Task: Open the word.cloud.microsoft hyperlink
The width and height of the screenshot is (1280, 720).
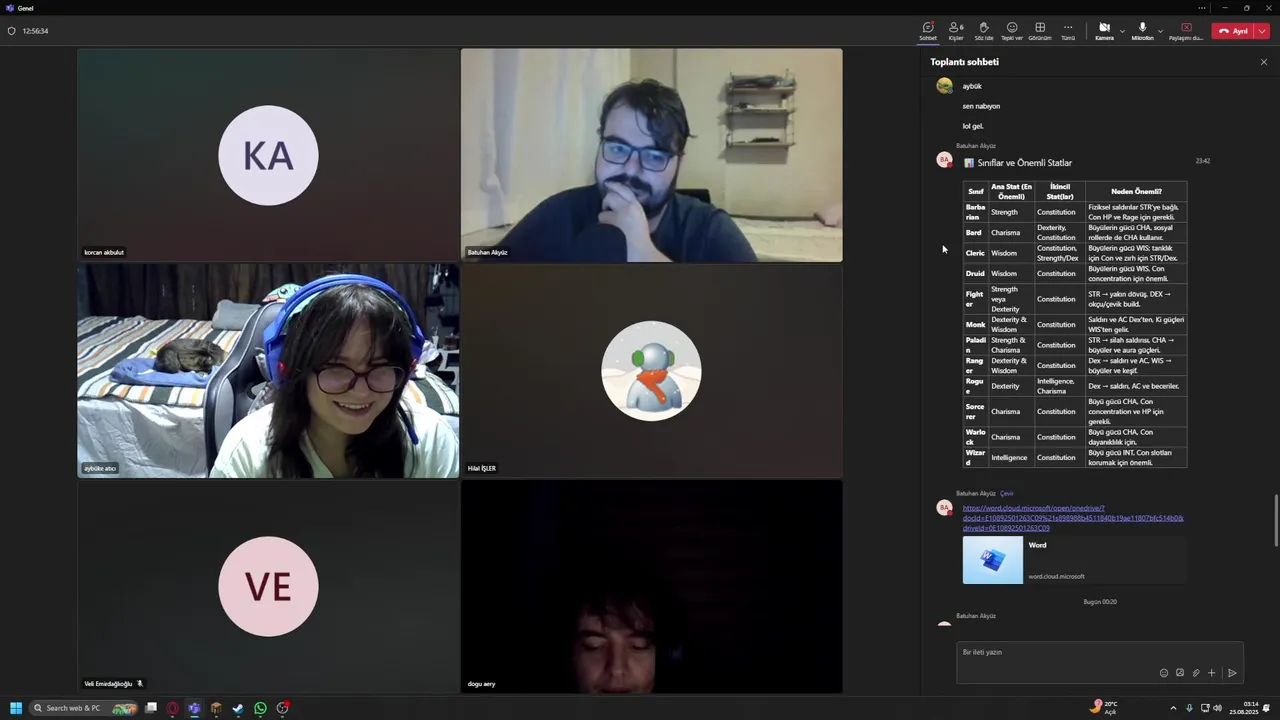Action: (x=1073, y=518)
